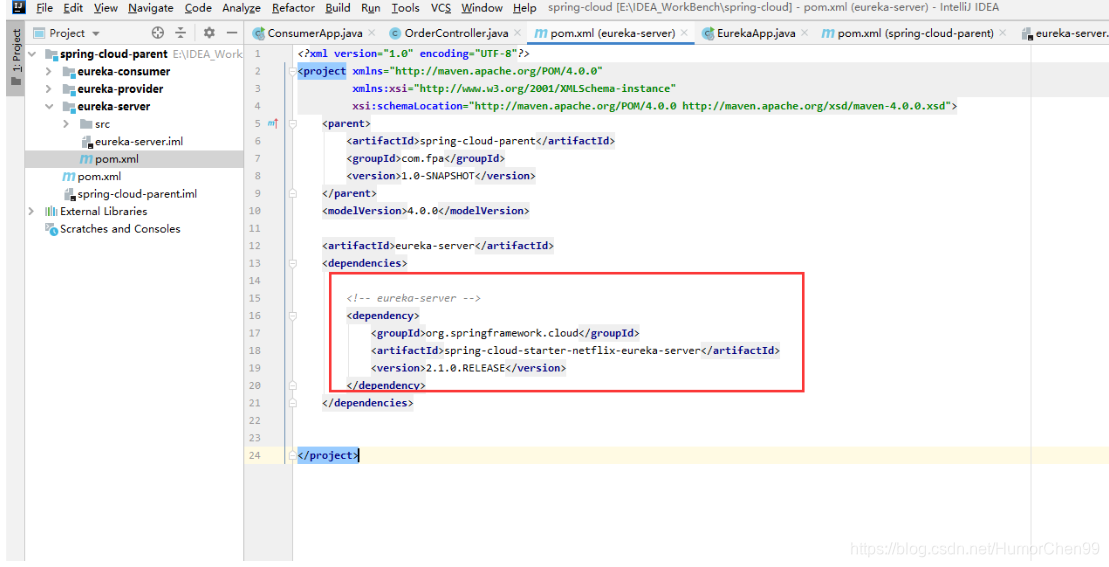1109x567 pixels.
Task: Click the locate-in-project target icon
Action: pyautogui.click(x=158, y=33)
